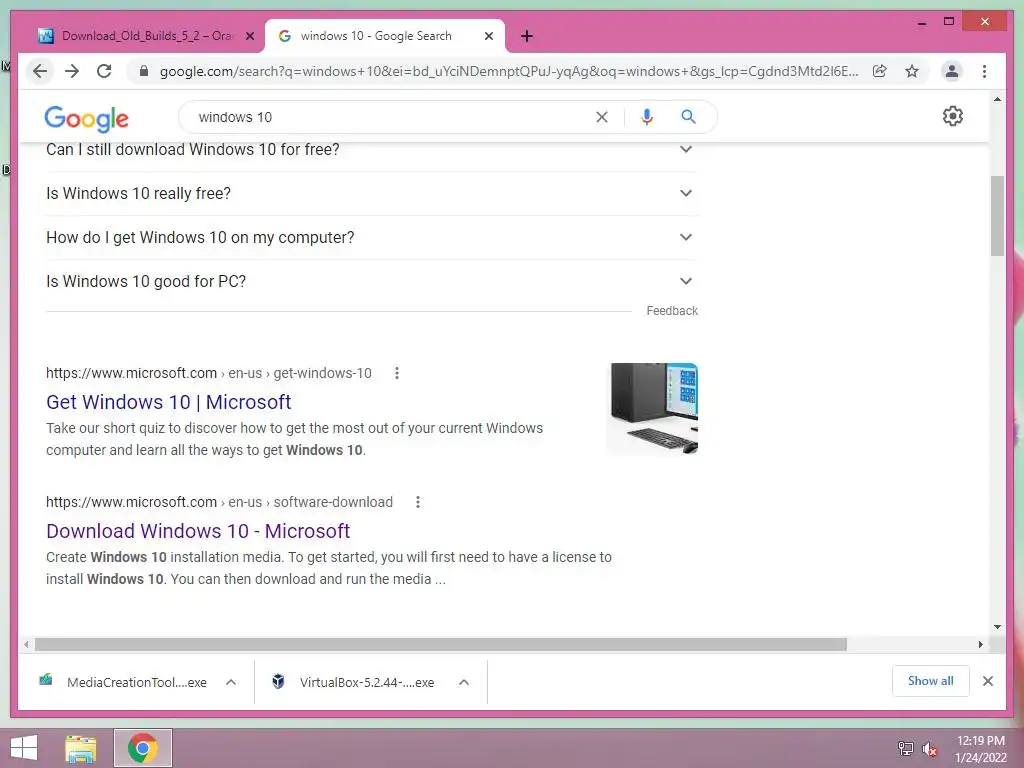
Task: Clear the search box text
Action: (x=601, y=117)
